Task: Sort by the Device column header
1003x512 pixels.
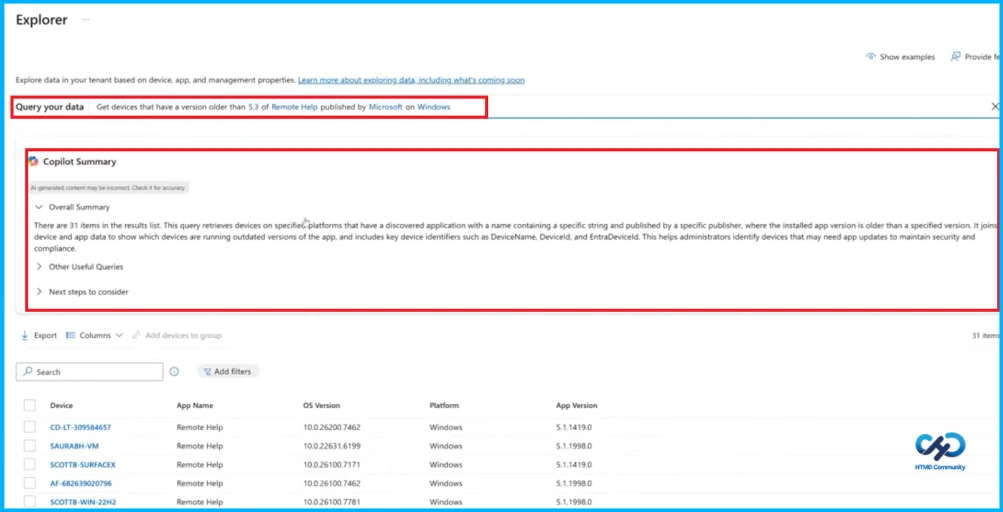Action: click(x=61, y=405)
